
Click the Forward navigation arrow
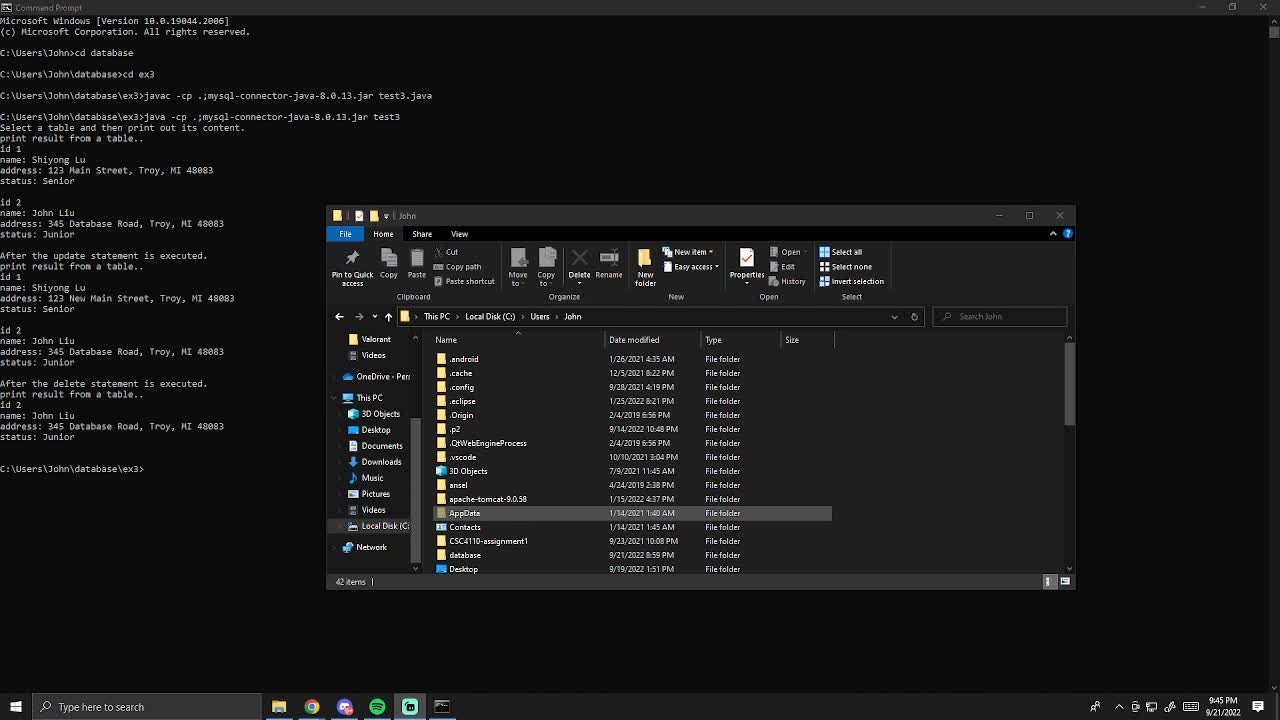pos(359,317)
